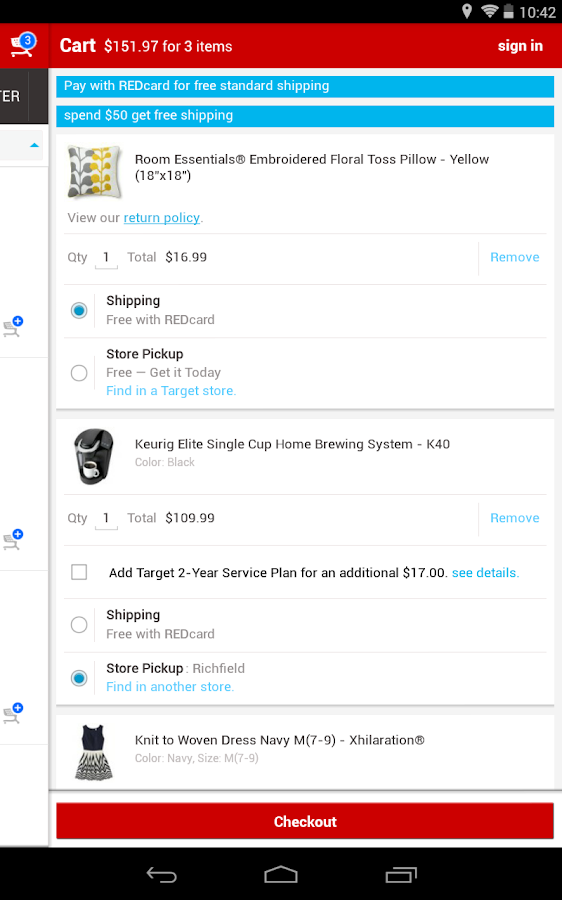This screenshot has height=900, width=562.
Task: Tap the third add-to-cart icon in sidebar
Action: (x=13, y=713)
